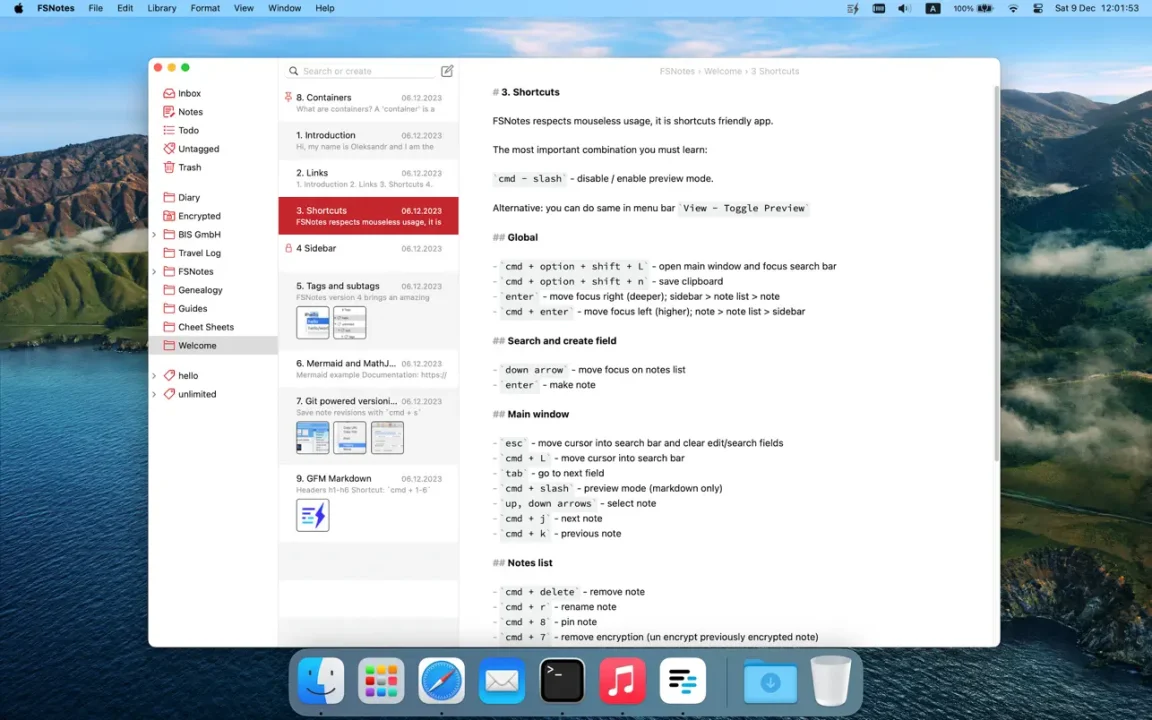
Task: Click the new note compose icon
Action: (x=447, y=71)
